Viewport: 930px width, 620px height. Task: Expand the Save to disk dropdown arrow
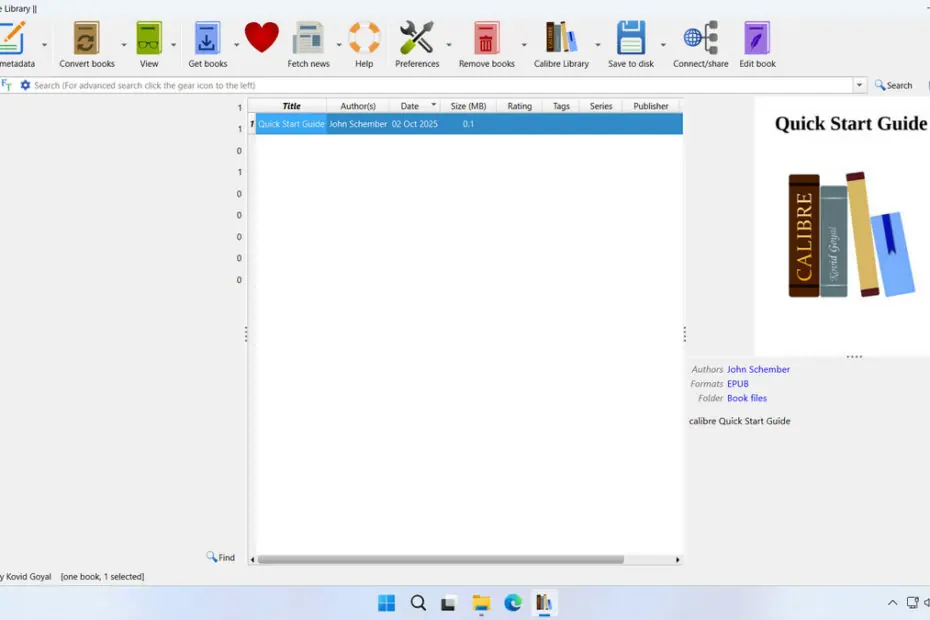663,45
